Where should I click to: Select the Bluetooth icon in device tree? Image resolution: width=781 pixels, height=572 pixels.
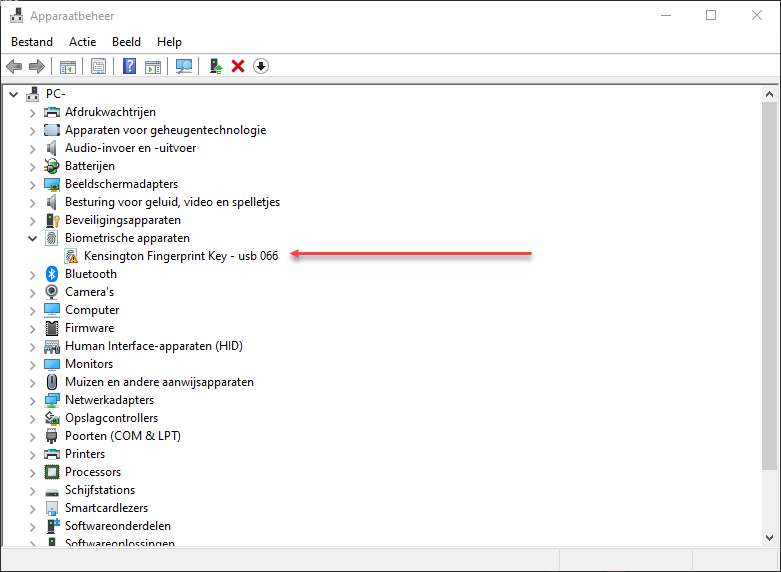coord(52,274)
